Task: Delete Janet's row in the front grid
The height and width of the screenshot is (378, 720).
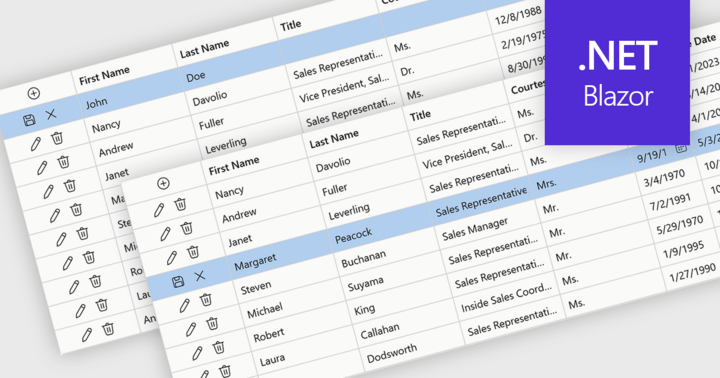Action: (x=193, y=252)
